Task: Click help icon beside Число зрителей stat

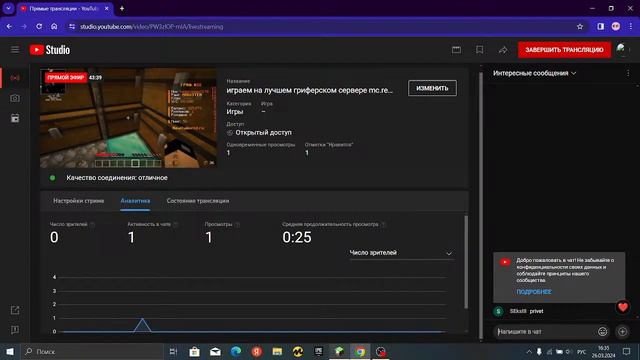Action: 93,224
